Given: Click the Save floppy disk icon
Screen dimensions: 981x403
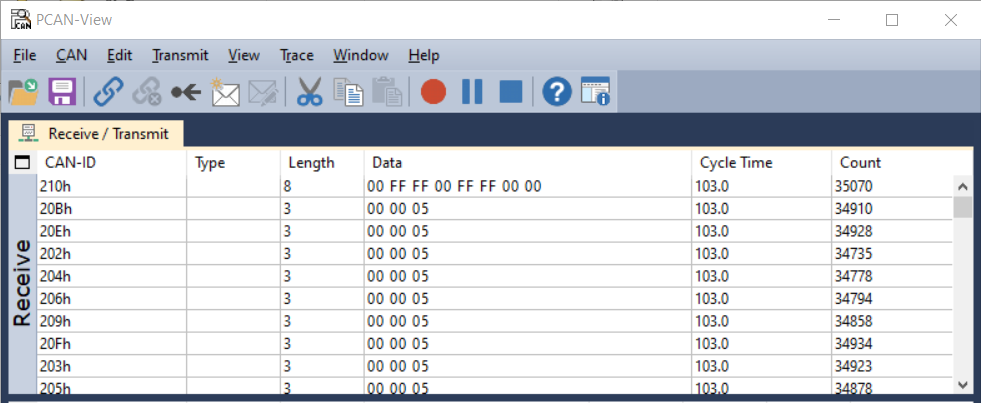Looking at the screenshot, I should pos(62,92).
